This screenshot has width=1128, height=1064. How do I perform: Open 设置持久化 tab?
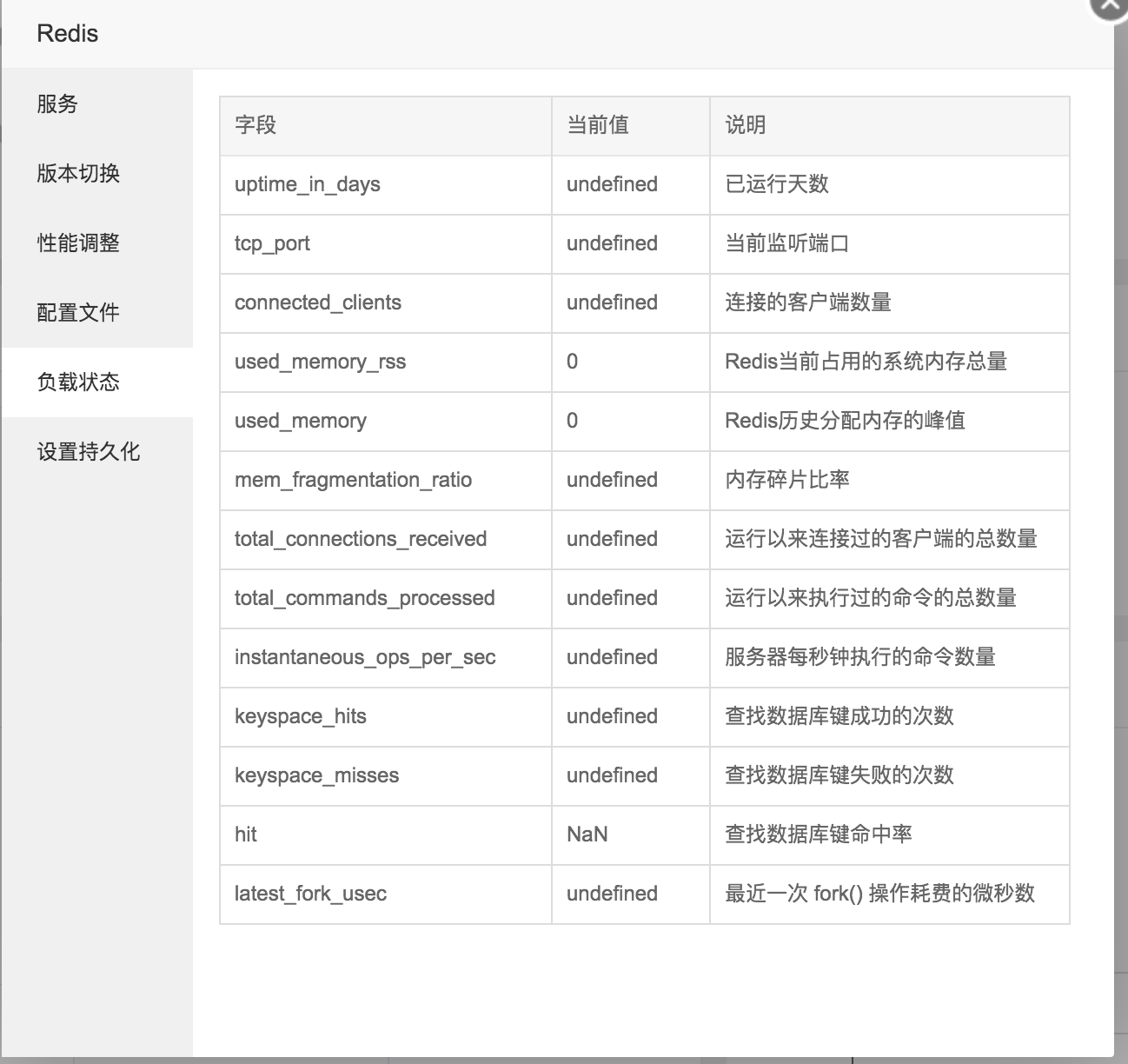pos(96,452)
